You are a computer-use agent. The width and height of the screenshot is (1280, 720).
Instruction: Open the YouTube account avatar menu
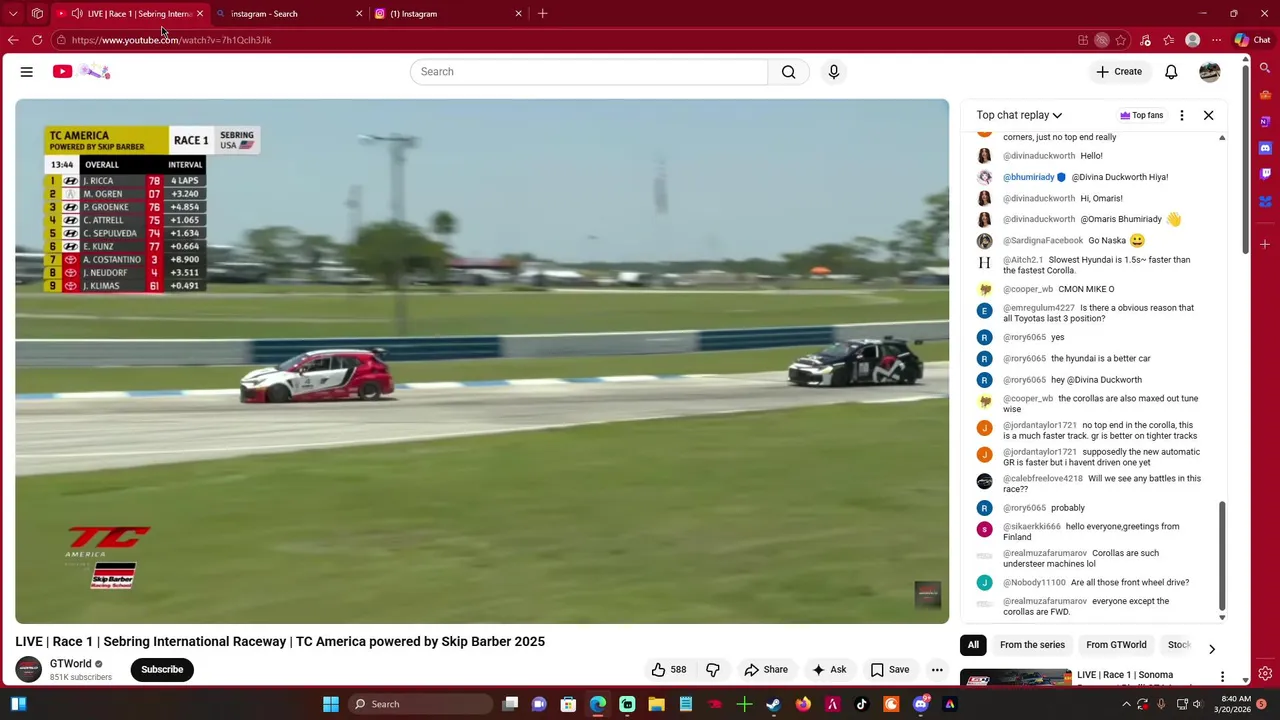pyautogui.click(x=1210, y=72)
